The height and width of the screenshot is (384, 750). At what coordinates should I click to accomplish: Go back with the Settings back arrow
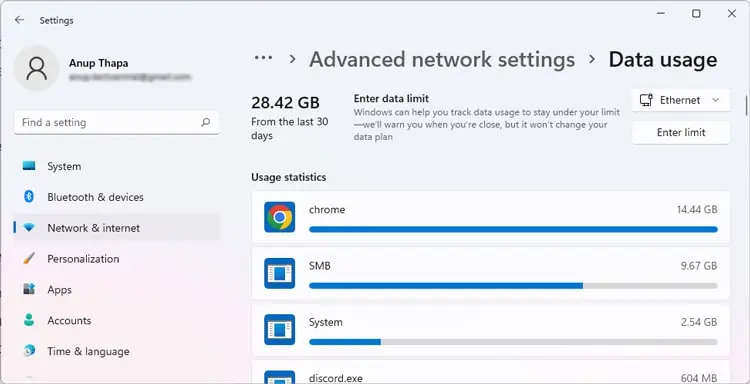tap(19, 20)
